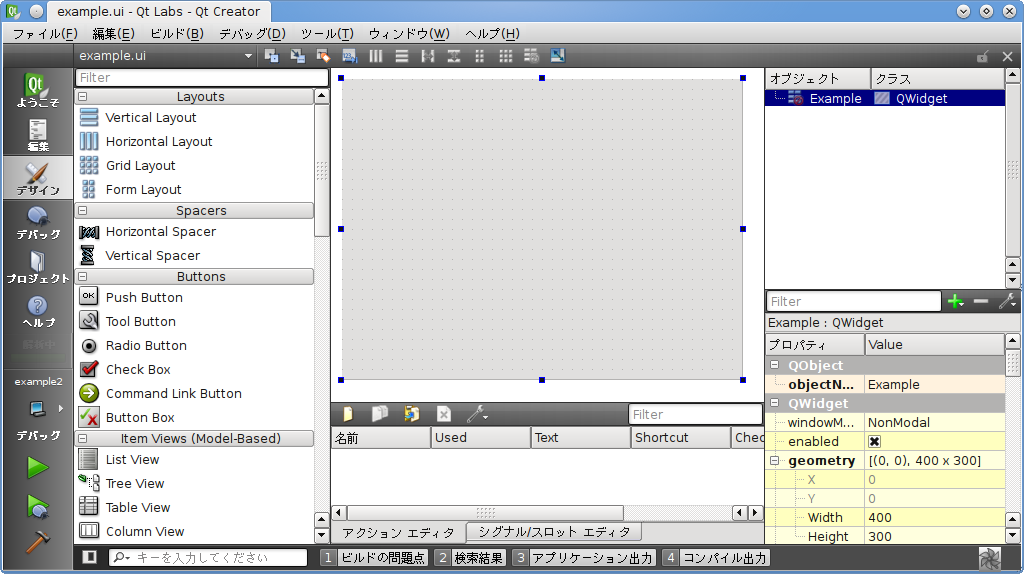This screenshot has width=1024, height=574.
Task: Click the green Run button in sidebar
Action: tap(37, 467)
